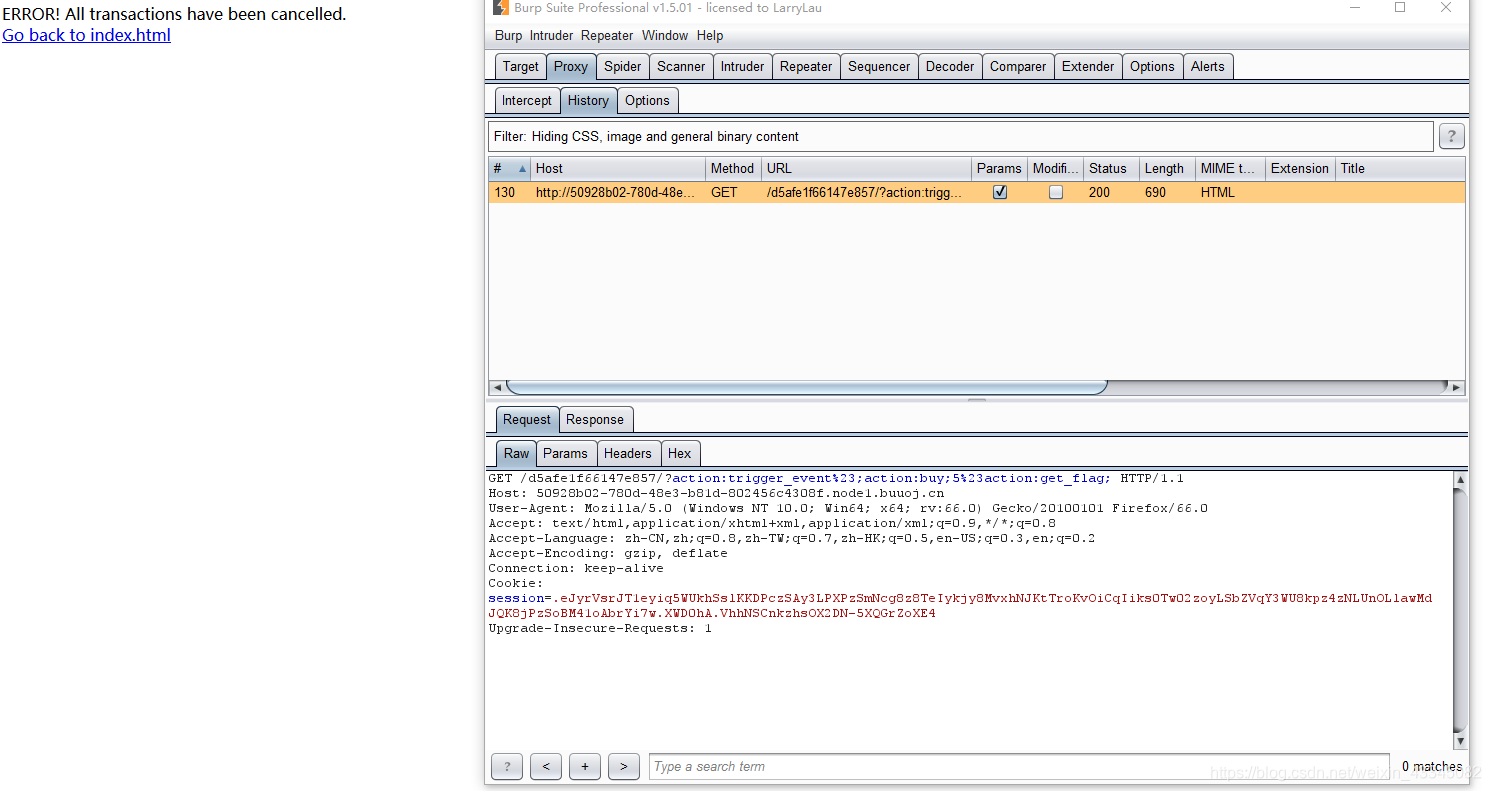Click the Burp Suite logo icon in title bar
Screen dimensions: 1491x791
pyautogui.click(x=501, y=8)
